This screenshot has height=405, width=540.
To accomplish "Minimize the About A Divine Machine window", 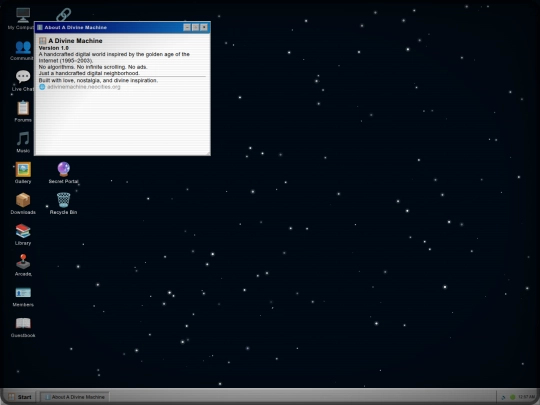I will [187, 27].
